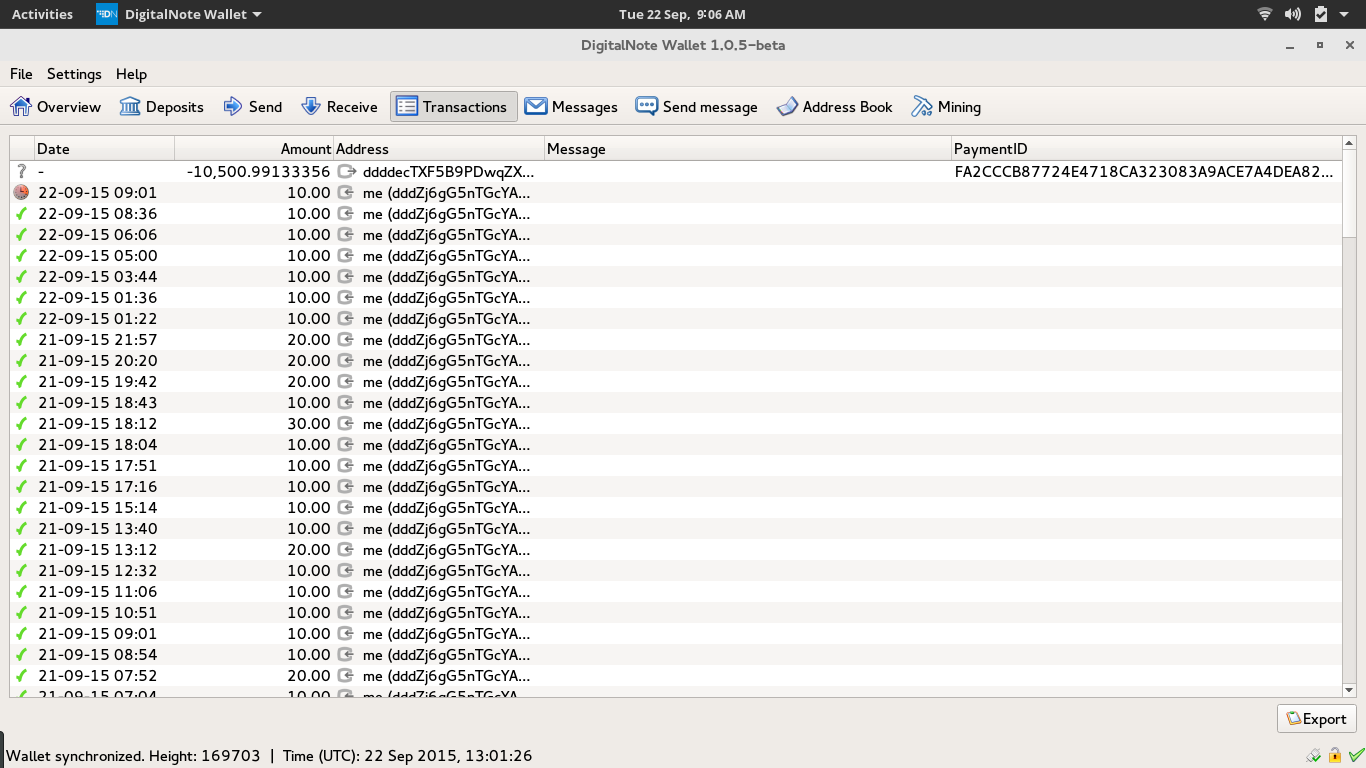The image size is (1366, 768).
Task: Open the clock and calendar panel
Action: 682,14
